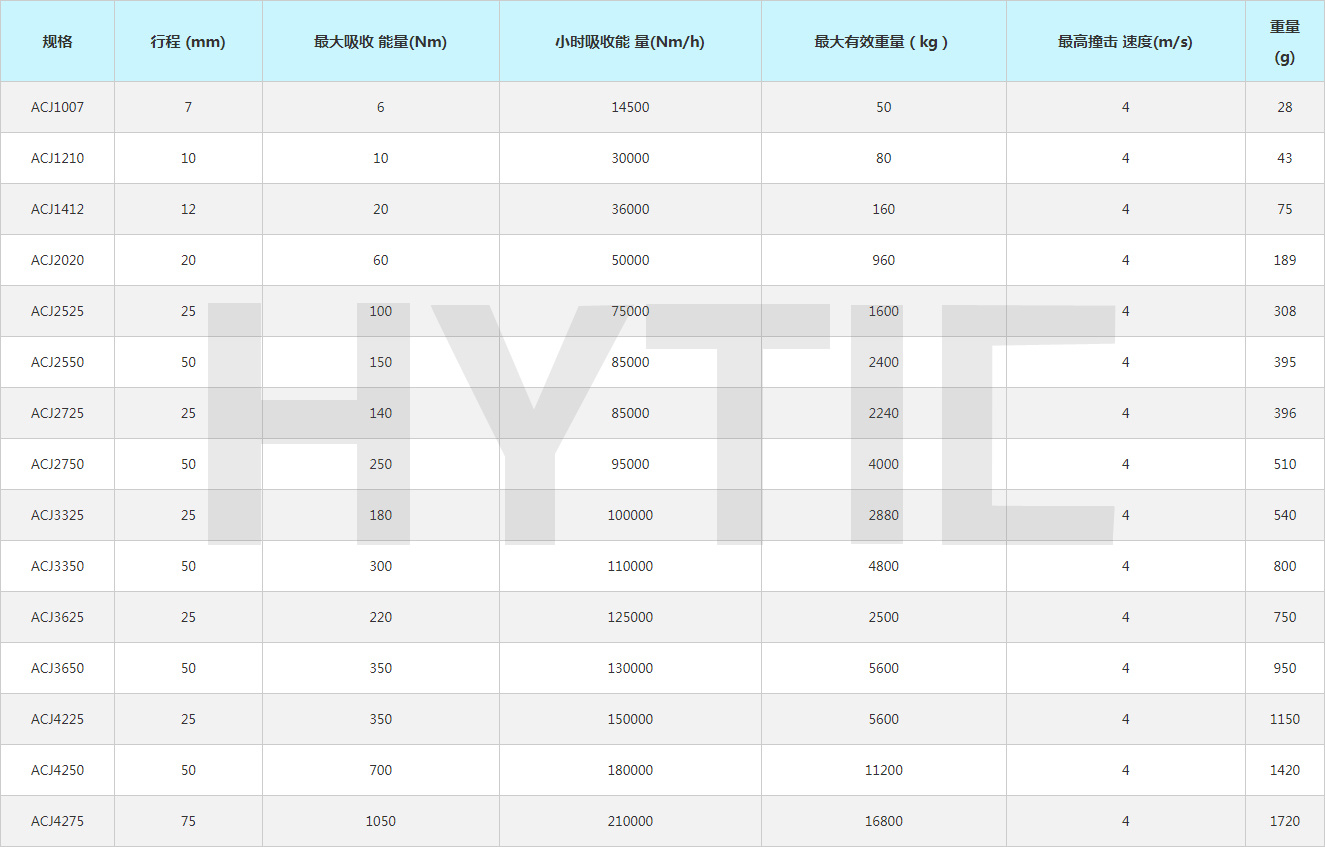This screenshot has height=847, width=1325.
Task: Select the ACJ1412 model cell
Action: pos(57,209)
